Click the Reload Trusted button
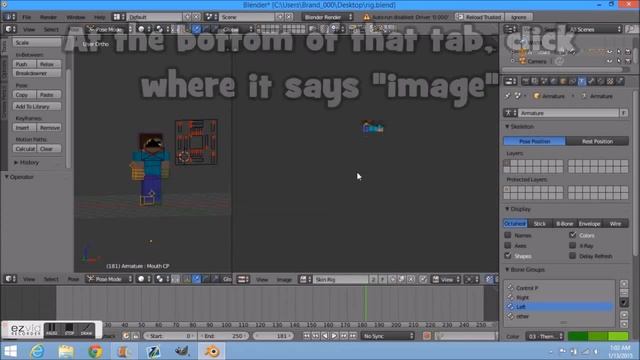Image resolution: width=640 pixels, height=360 pixels. click(x=479, y=17)
